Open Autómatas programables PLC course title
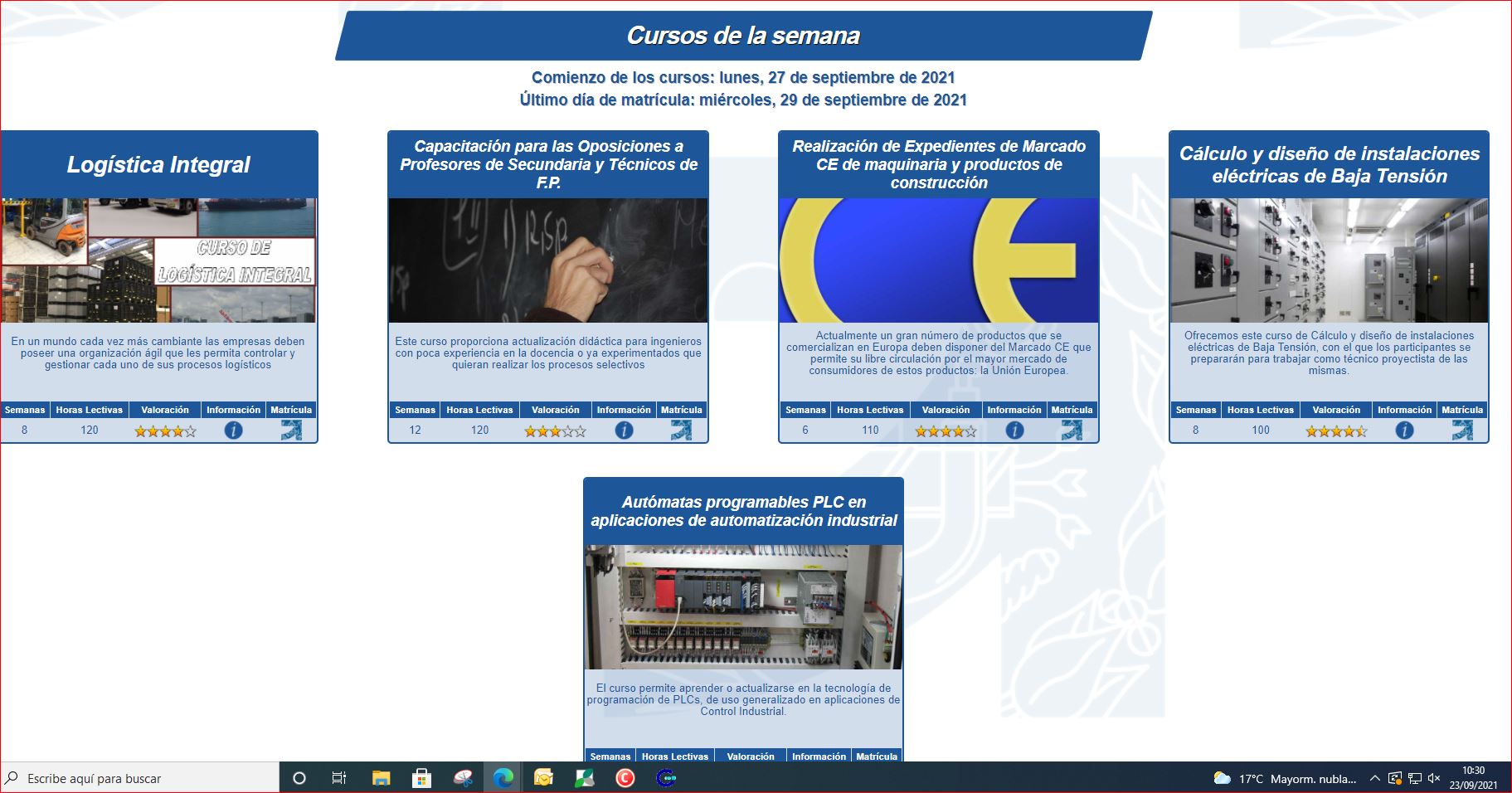Image resolution: width=1512 pixels, height=793 pixels. [744, 511]
